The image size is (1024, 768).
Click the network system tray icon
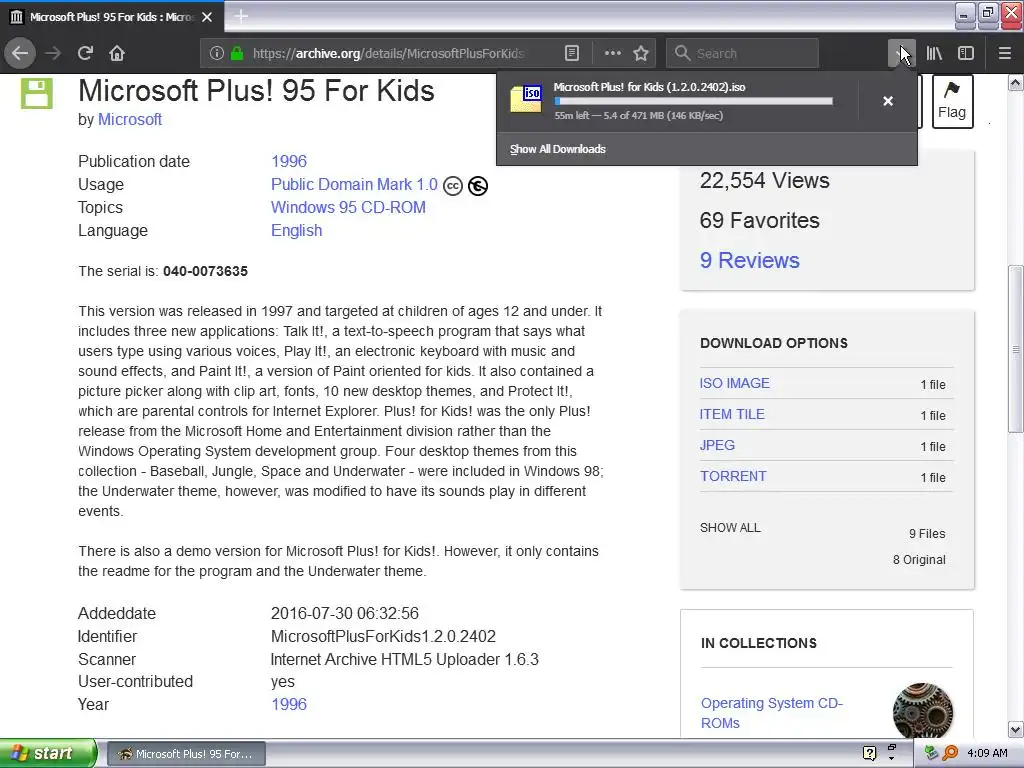(x=932, y=754)
